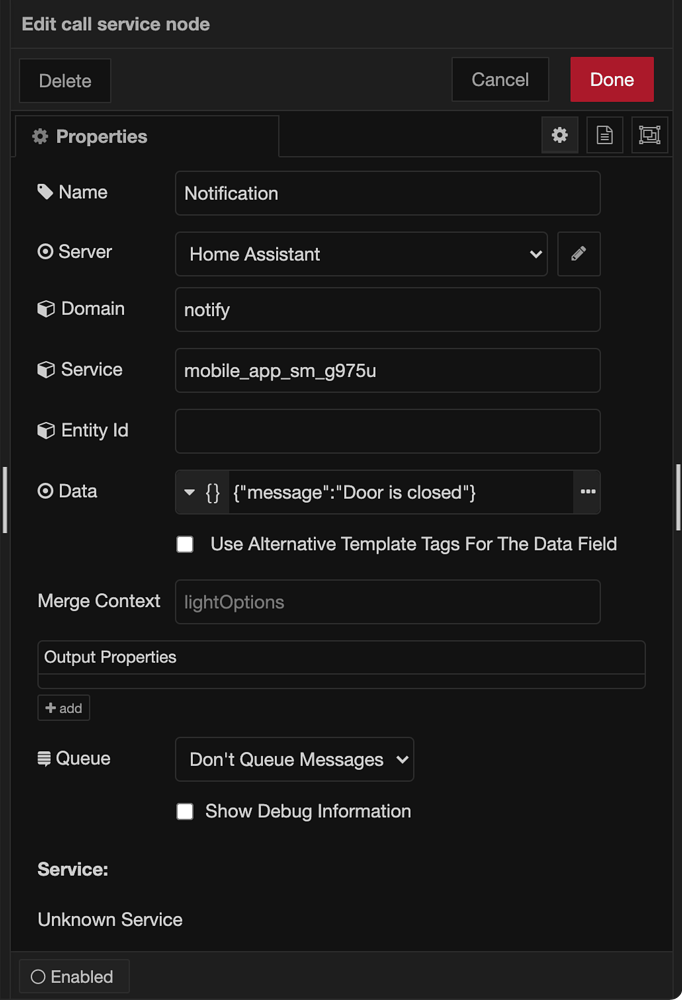Enable Use Alternative Template Tags checkbox
Image resolution: width=682 pixels, height=1000 pixels.
coord(185,544)
